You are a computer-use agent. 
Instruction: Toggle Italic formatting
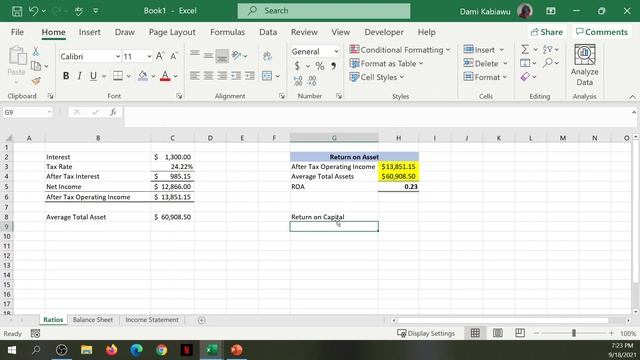pyautogui.click(x=80, y=76)
